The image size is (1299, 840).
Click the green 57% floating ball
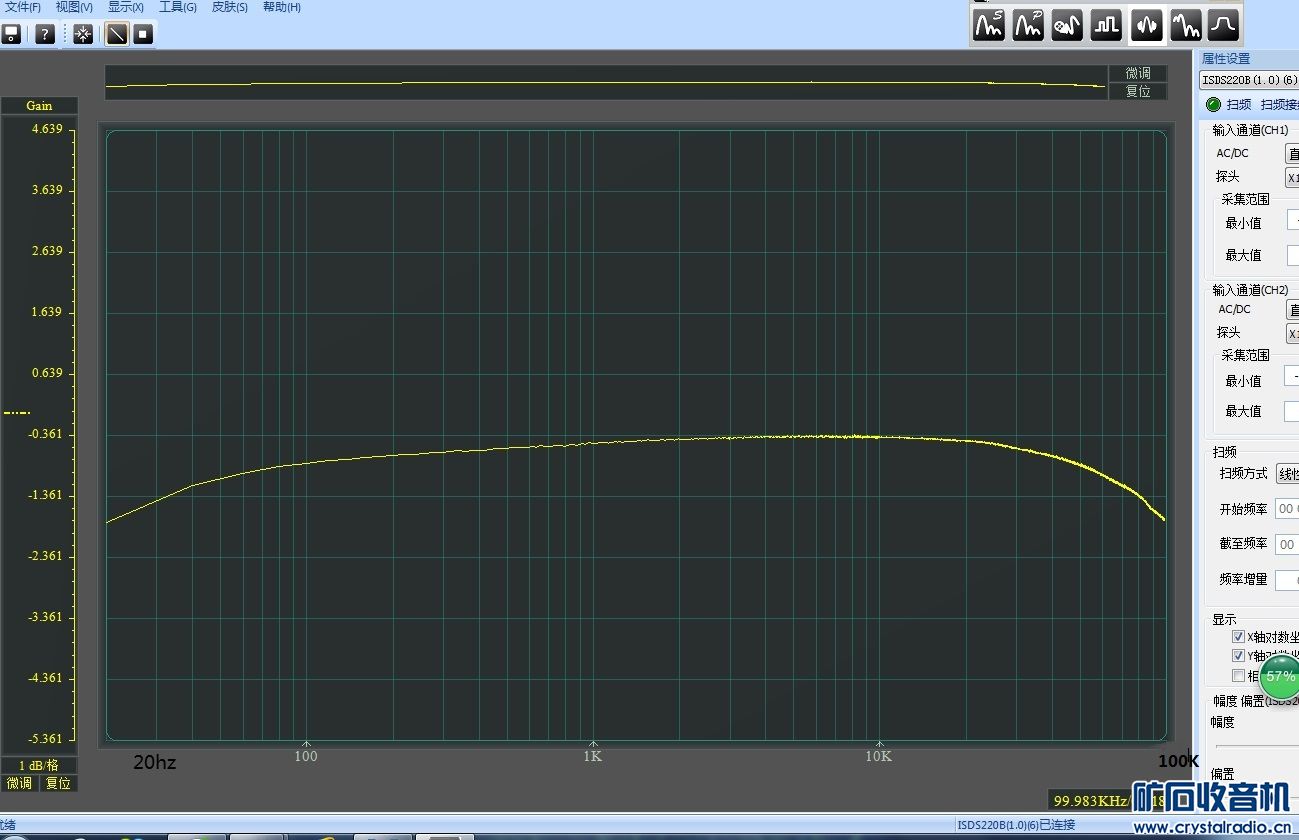(x=1280, y=677)
